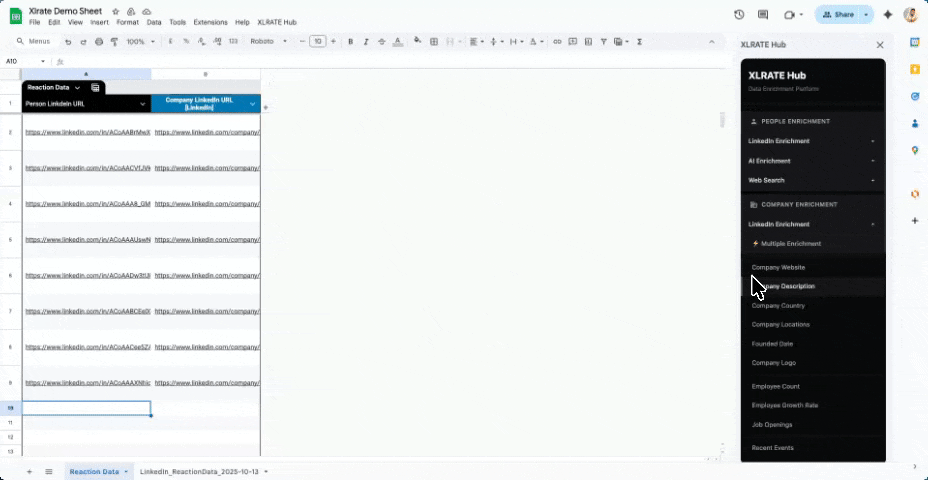Open the Extensions menu
The width and height of the screenshot is (928, 480).
[210, 22]
